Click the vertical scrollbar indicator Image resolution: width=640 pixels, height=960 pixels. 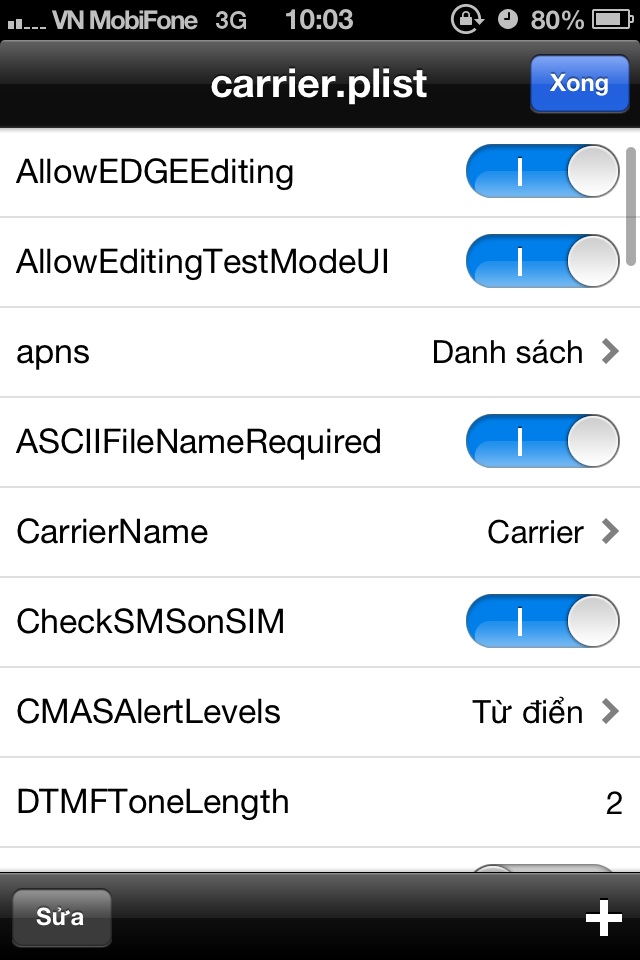[631, 206]
